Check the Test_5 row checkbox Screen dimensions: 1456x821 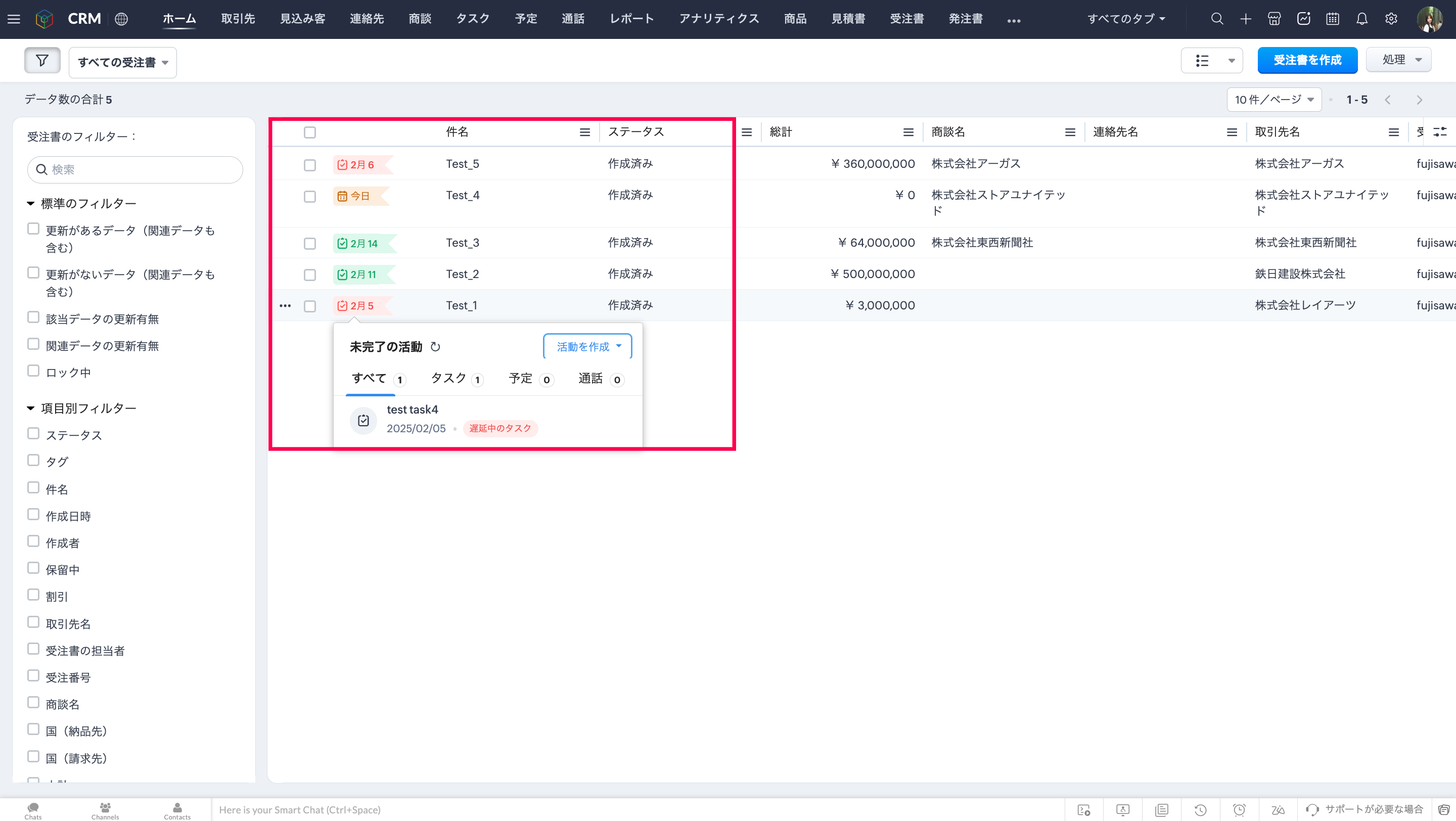pyautogui.click(x=310, y=165)
